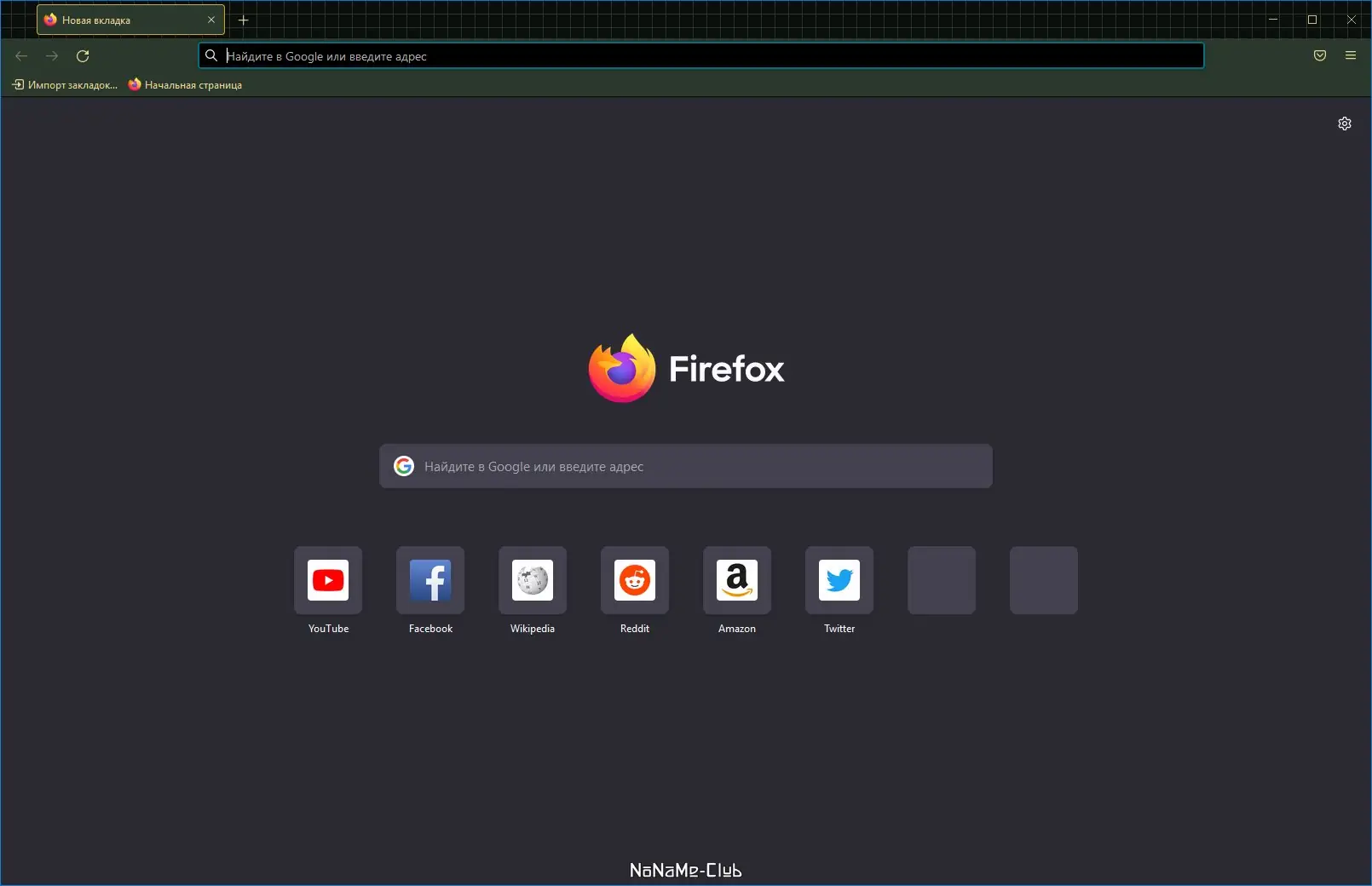Screen dimensions: 1372x886
Task: Open the Firefox hamburger menu
Action: (x=1351, y=56)
